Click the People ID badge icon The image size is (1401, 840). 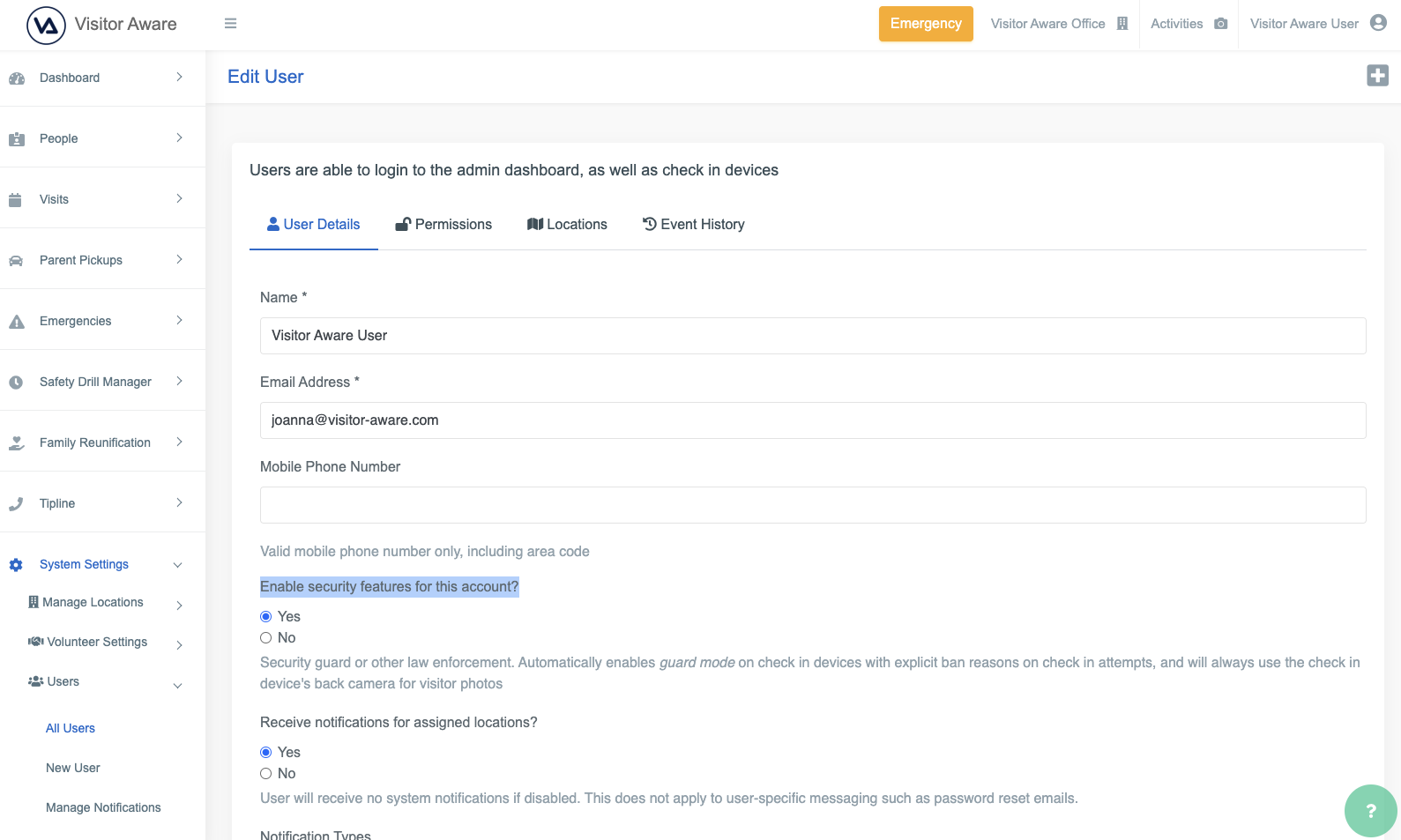(17, 139)
